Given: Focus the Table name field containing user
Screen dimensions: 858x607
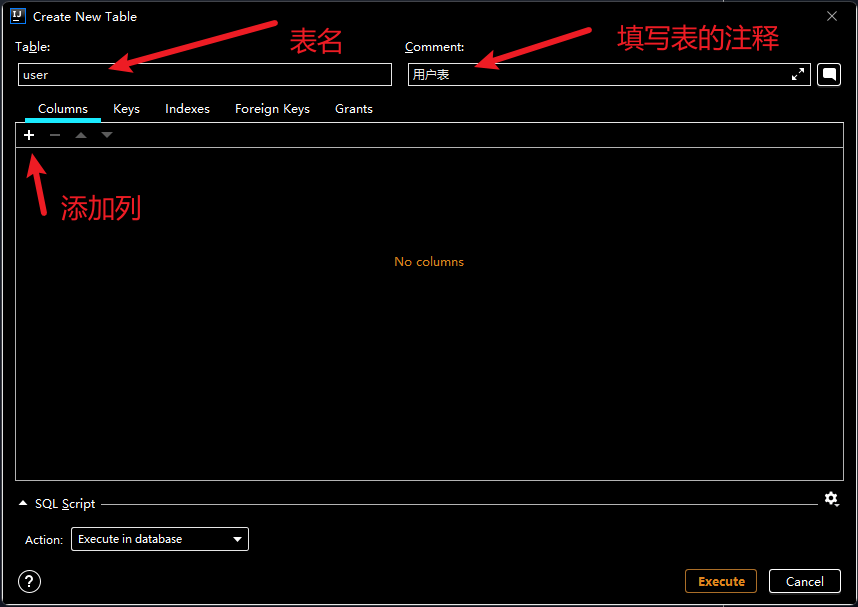Looking at the screenshot, I should (204, 75).
